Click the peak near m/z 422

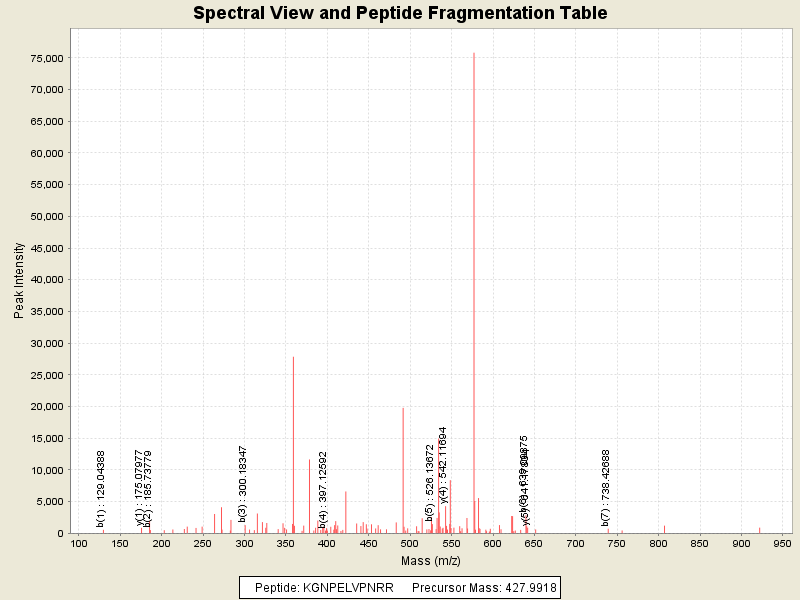345,512
